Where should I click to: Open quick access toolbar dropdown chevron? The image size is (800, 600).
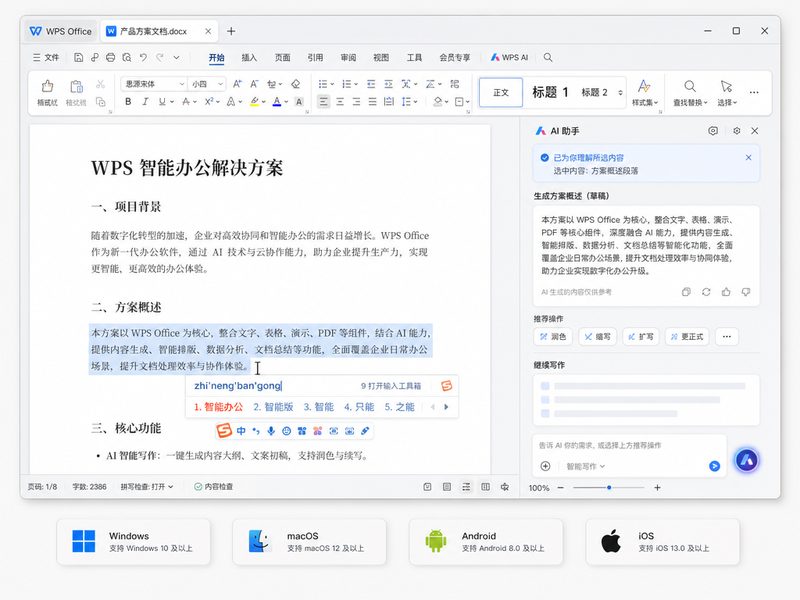pos(177,58)
